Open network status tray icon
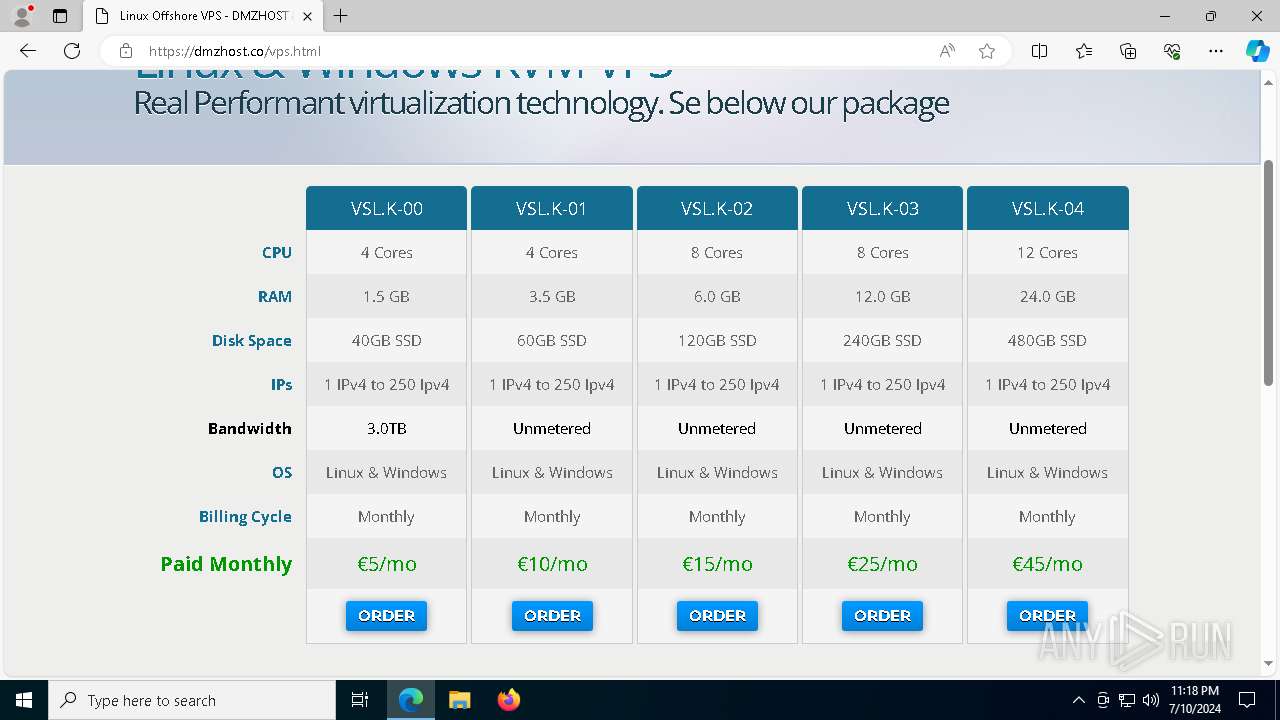 click(1127, 700)
